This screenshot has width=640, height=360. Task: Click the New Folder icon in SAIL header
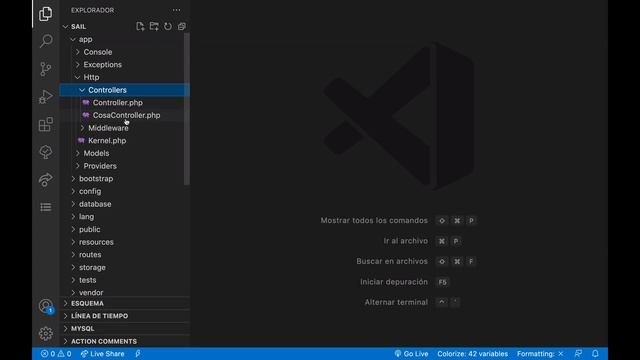tap(154, 27)
